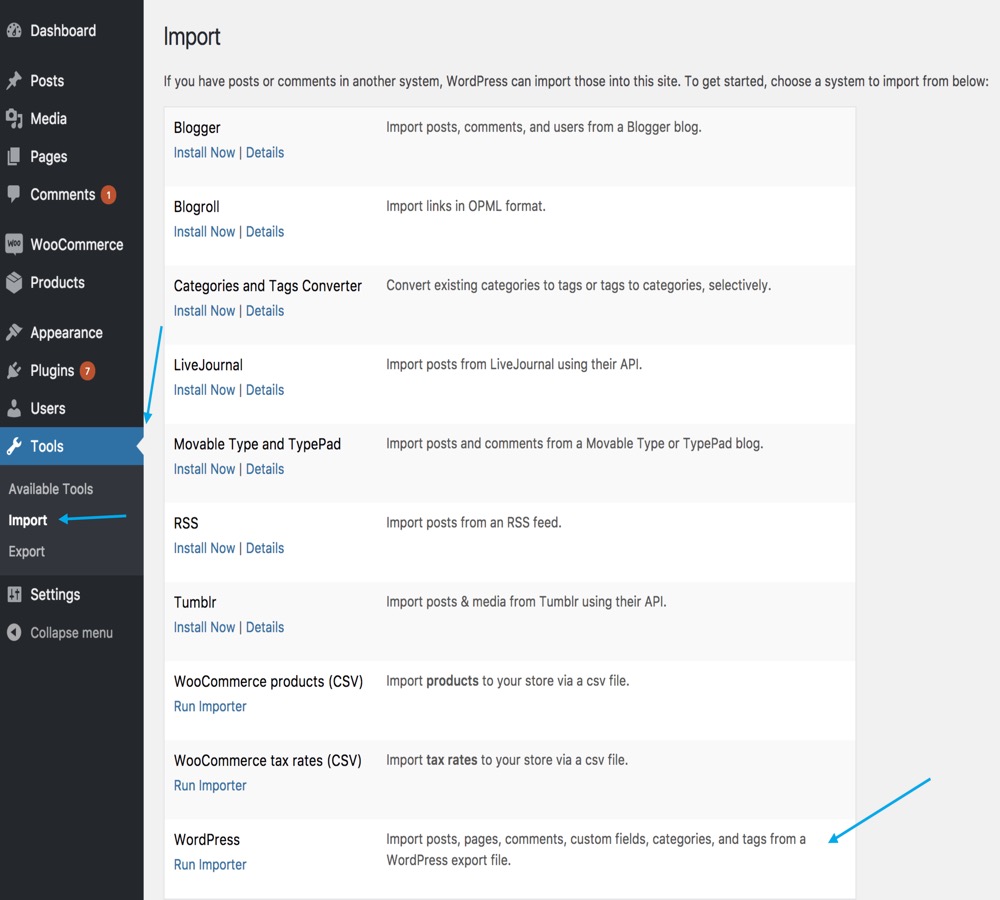View Details for Categories and Tags Converter
This screenshot has width=1000, height=900.
[x=265, y=311]
